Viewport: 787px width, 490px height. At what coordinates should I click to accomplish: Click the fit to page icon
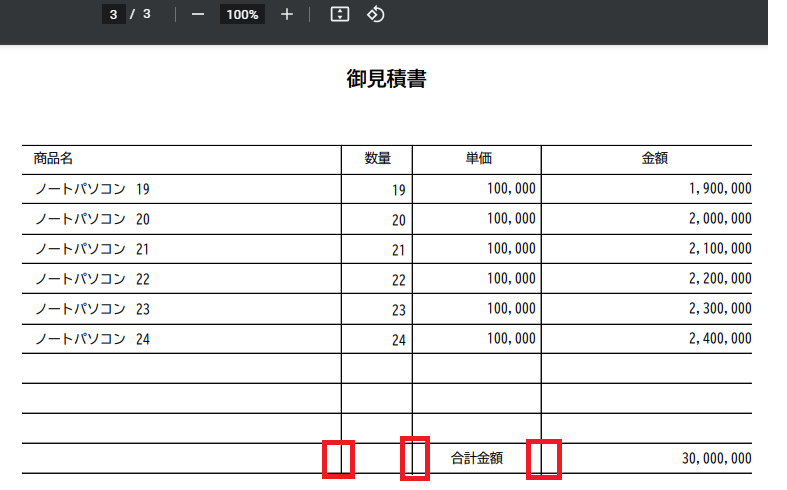[340, 15]
